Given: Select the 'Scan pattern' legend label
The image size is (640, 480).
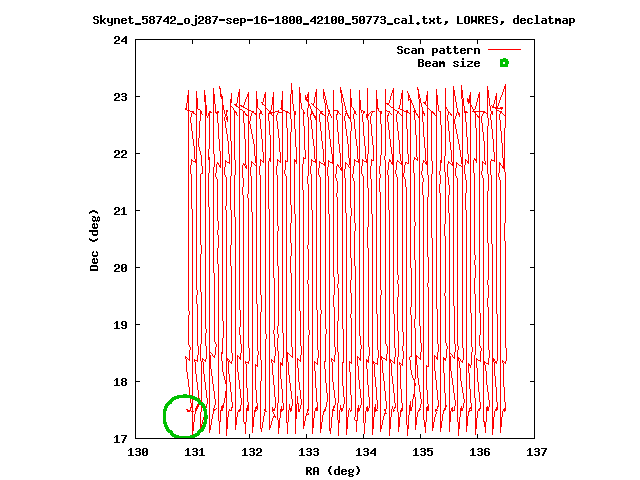Looking at the screenshot, I should 438,50.
